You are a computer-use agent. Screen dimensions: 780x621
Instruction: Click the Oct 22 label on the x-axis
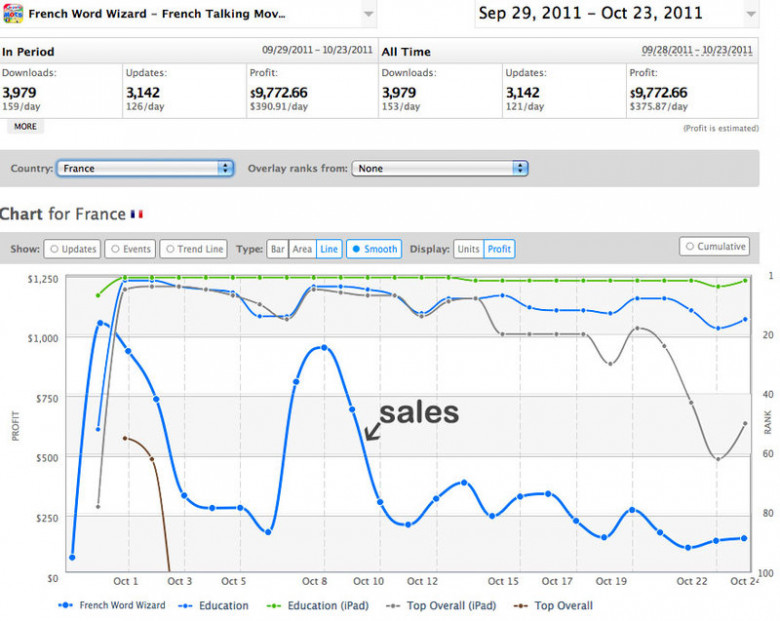[x=691, y=581]
